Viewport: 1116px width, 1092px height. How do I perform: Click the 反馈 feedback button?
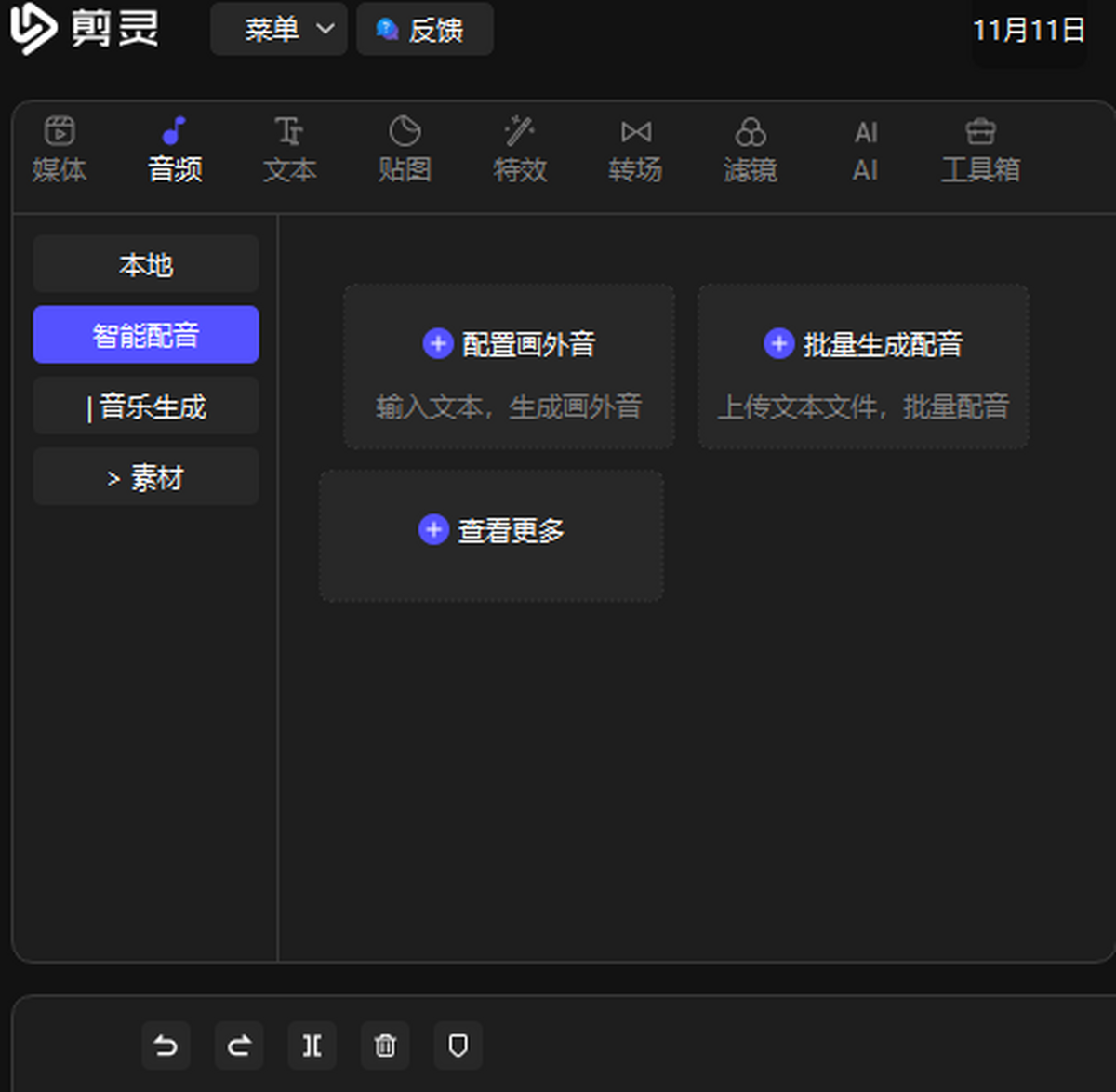click(x=425, y=30)
